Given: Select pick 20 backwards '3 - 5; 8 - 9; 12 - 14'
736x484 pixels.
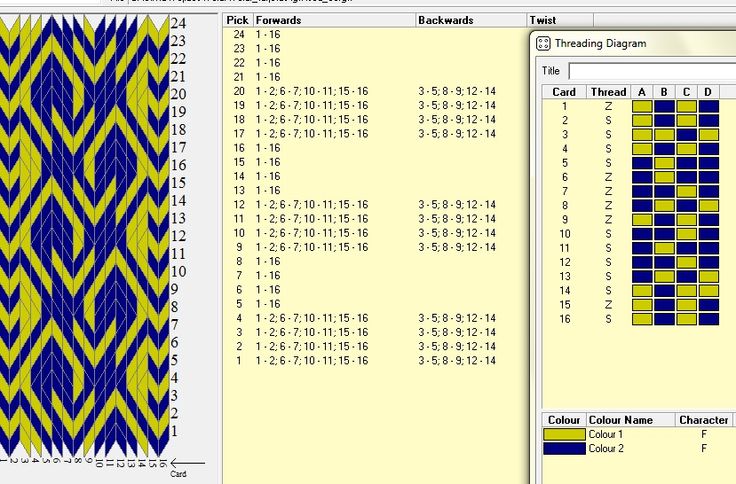Looking at the screenshot, I should [457, 91].
